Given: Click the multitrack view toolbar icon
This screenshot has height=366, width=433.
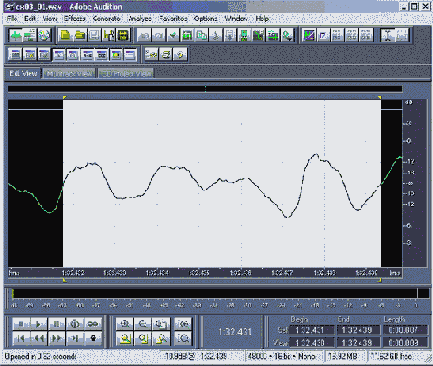Looking at the screenshot, I should [30, 35].
